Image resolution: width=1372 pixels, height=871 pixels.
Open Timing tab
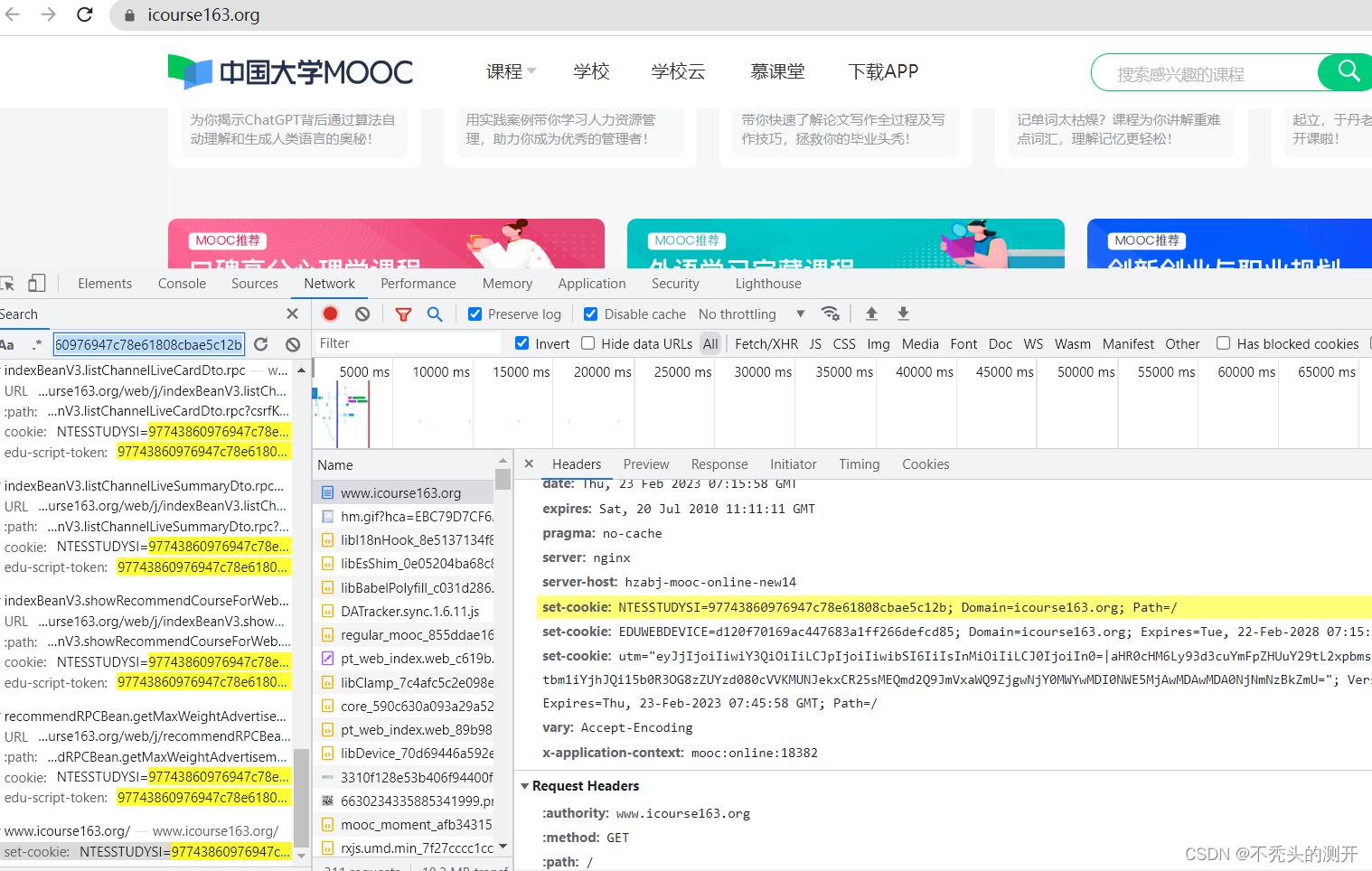tap(859, 464)
